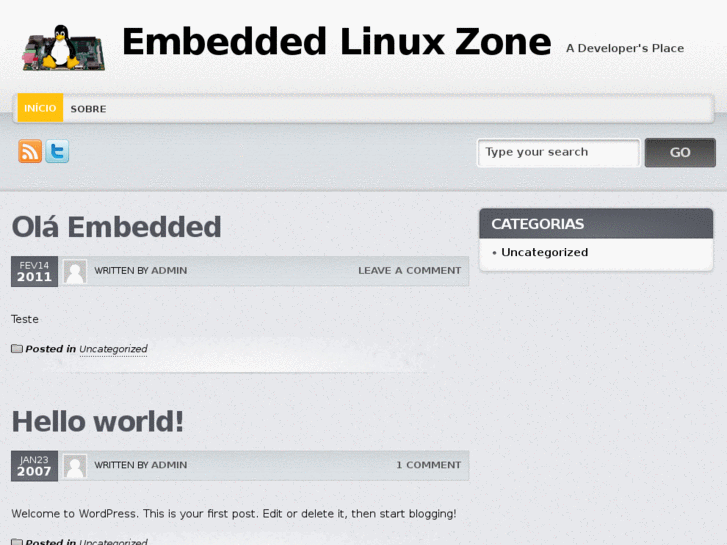
Task: Click the Categorias widget header
Action: (596, 224)
